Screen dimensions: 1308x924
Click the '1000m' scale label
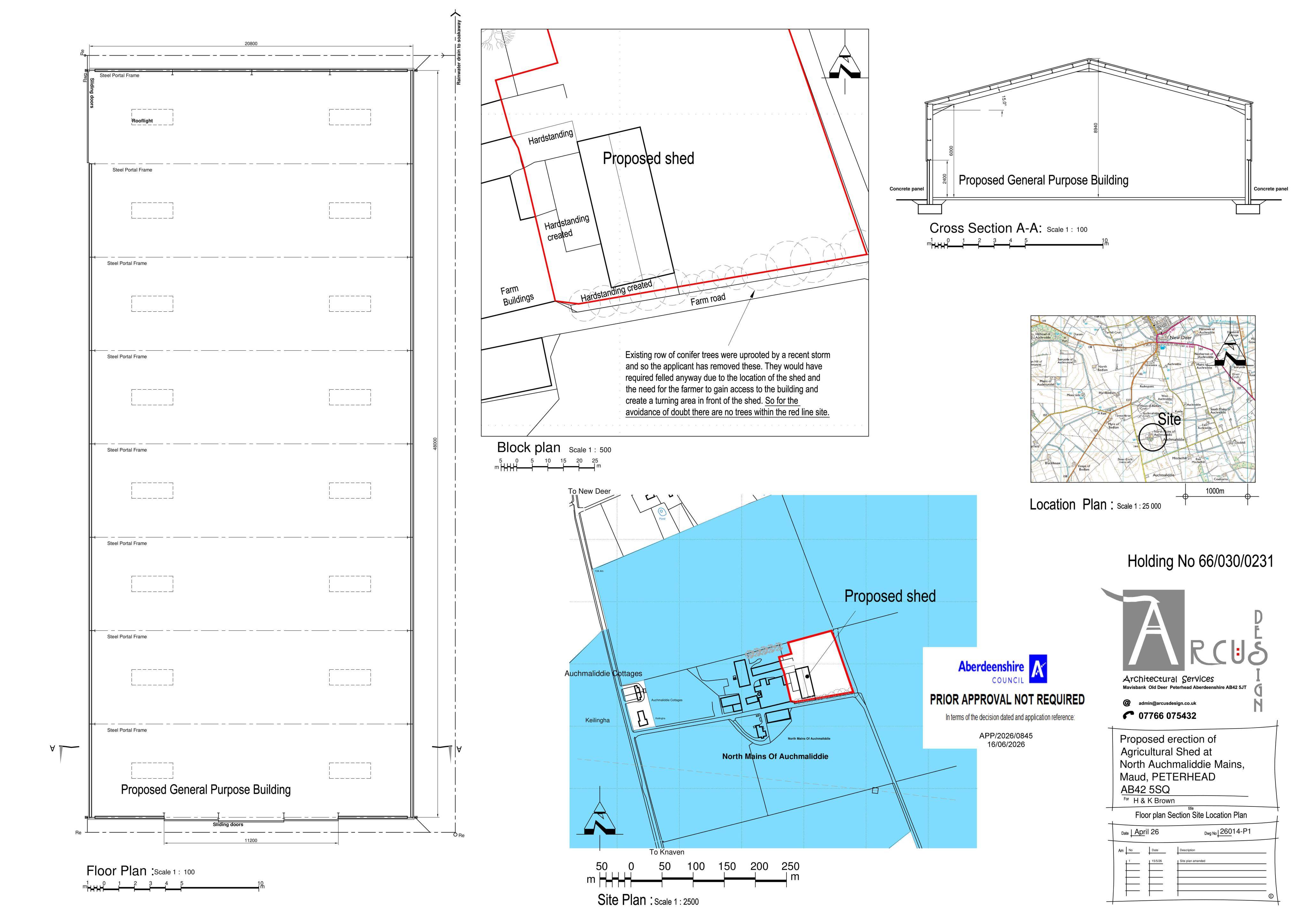(x=1215, y=491)
